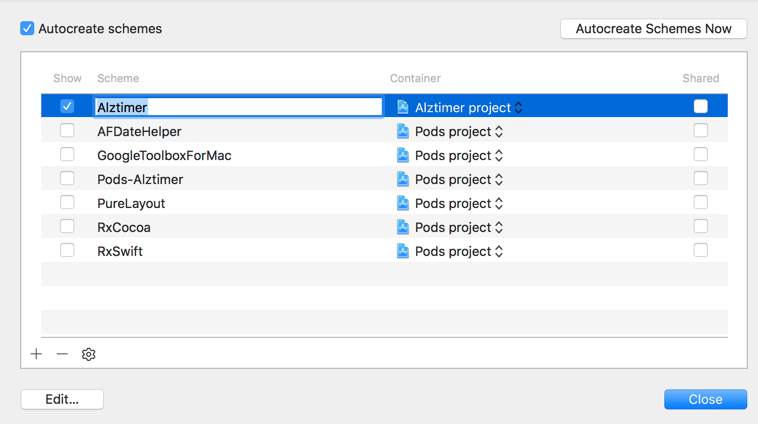Click the Scheme column header

pos(118,78)
